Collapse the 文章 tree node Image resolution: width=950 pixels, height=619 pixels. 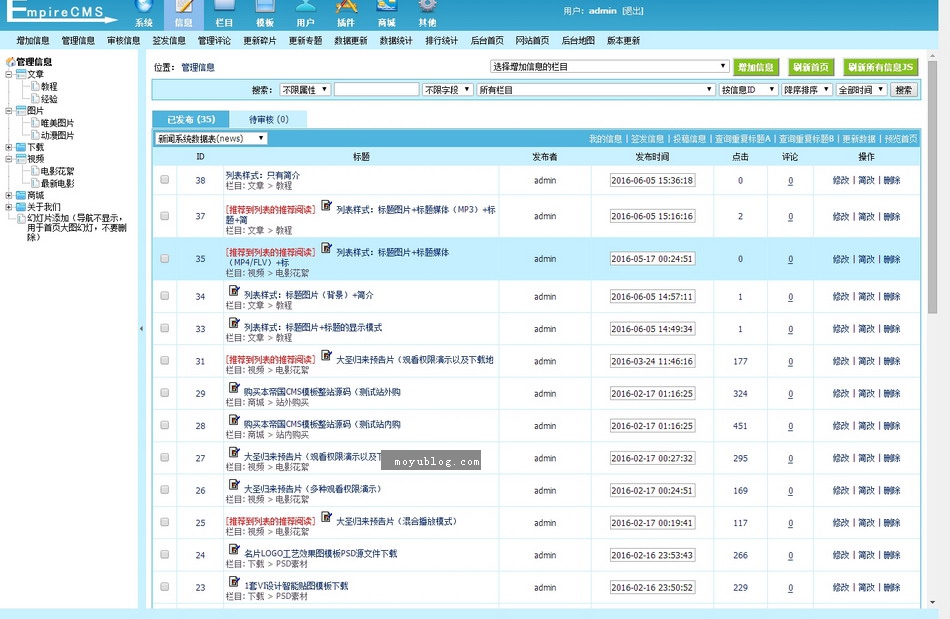pyautogui.click(x=9, y=74)
